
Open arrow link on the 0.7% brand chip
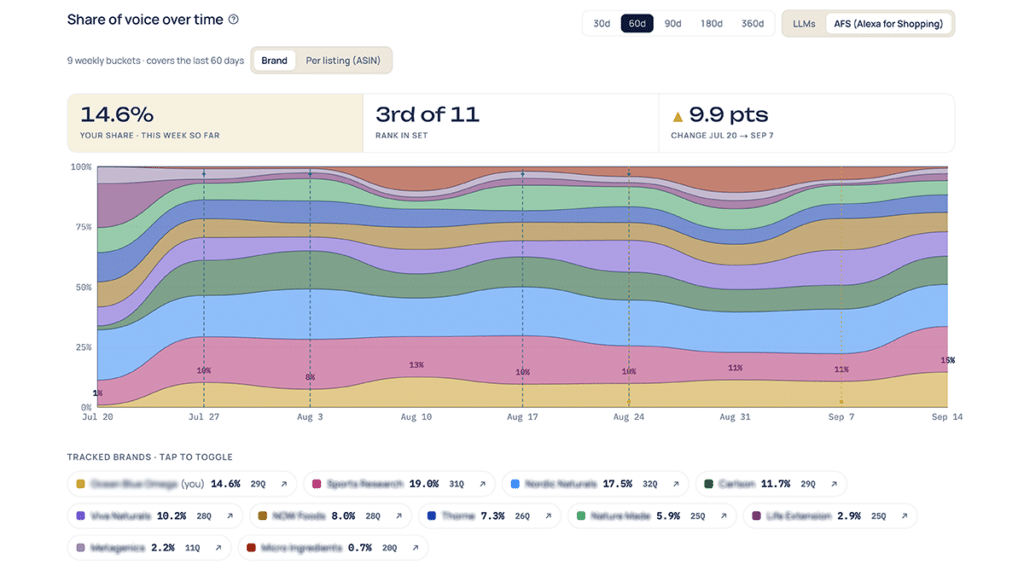click(x=415, y=548)
